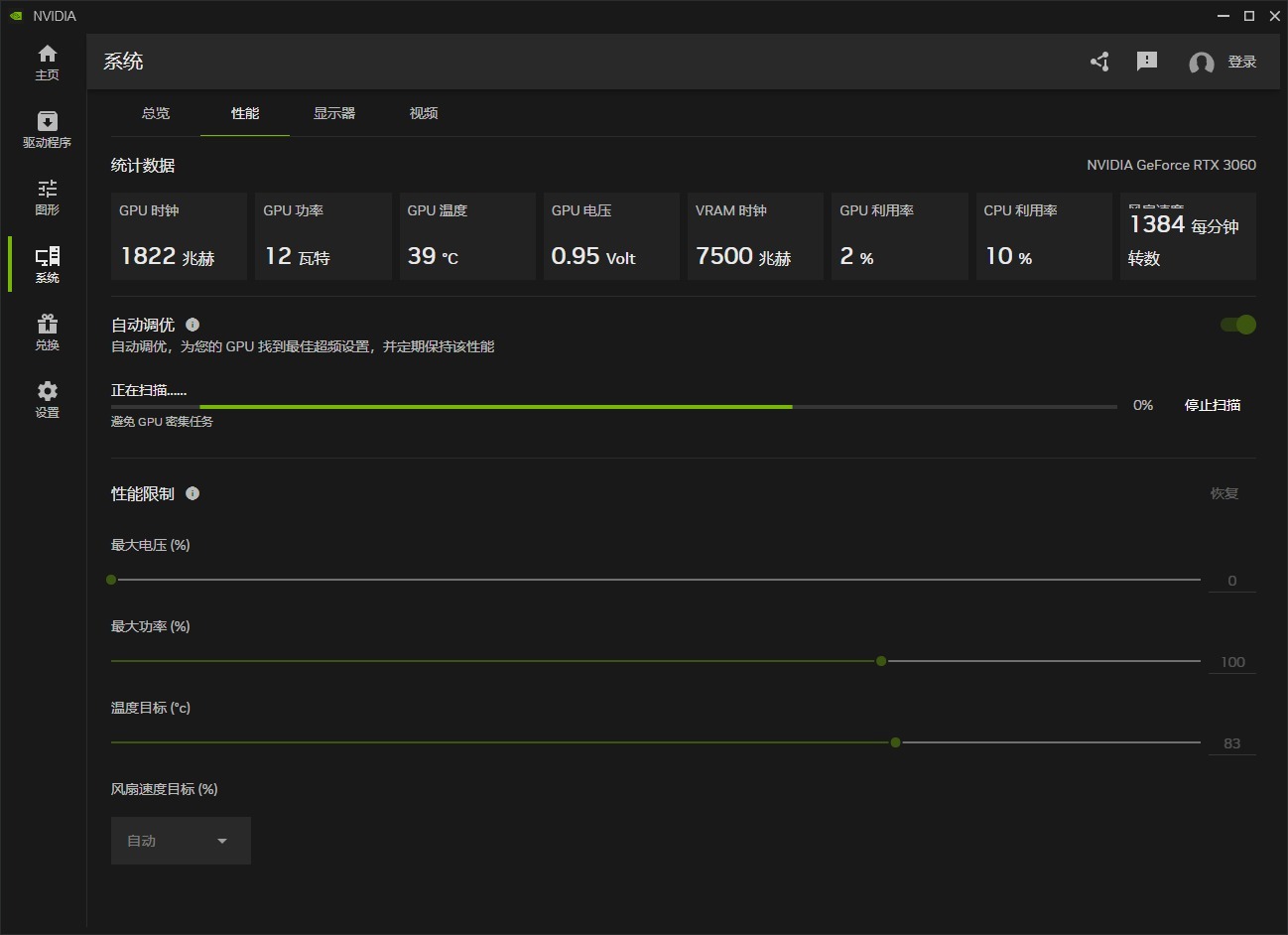
Task: Click the info icon beside 性能限制
Action: [193, 493]
